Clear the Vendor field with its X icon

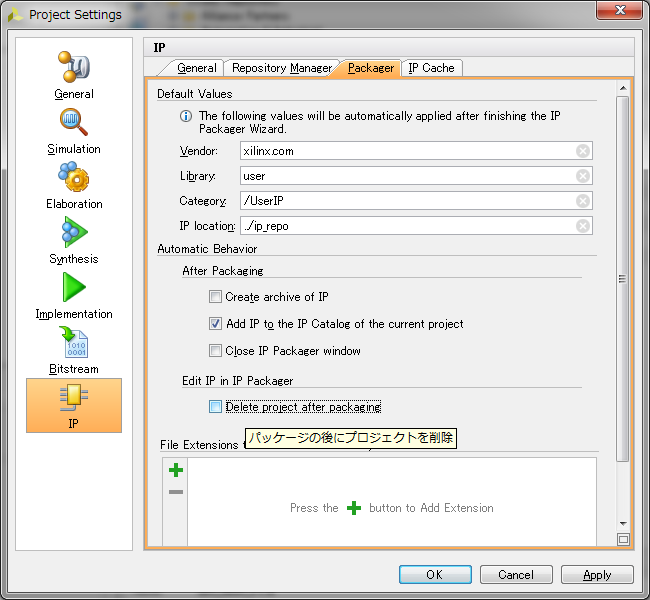[x=583, y=151]
